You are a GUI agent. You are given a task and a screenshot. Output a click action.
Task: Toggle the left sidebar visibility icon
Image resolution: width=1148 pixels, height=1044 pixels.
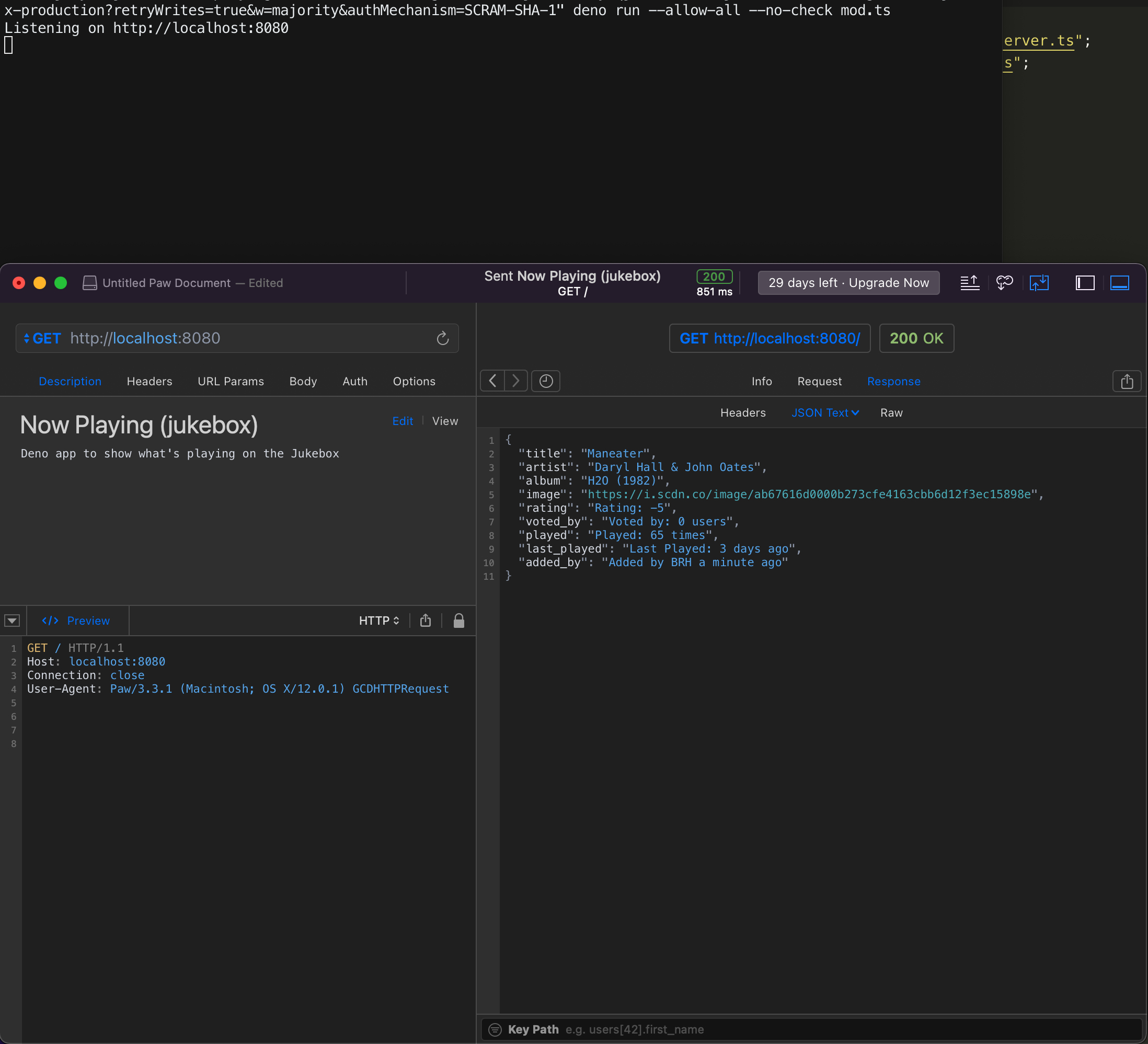[1085, 282]
